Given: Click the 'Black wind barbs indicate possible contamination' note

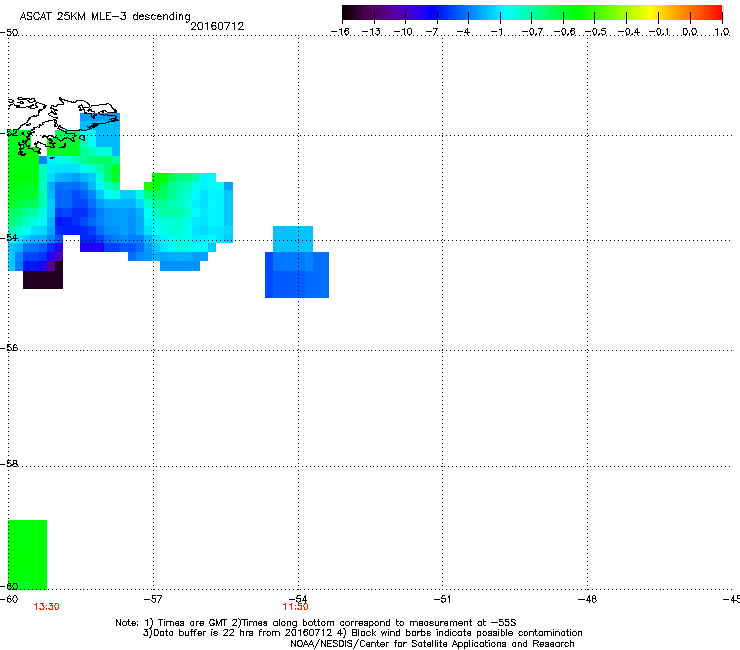Looking at the screenshot, I should pyautogui.click(x=460, y=633).
